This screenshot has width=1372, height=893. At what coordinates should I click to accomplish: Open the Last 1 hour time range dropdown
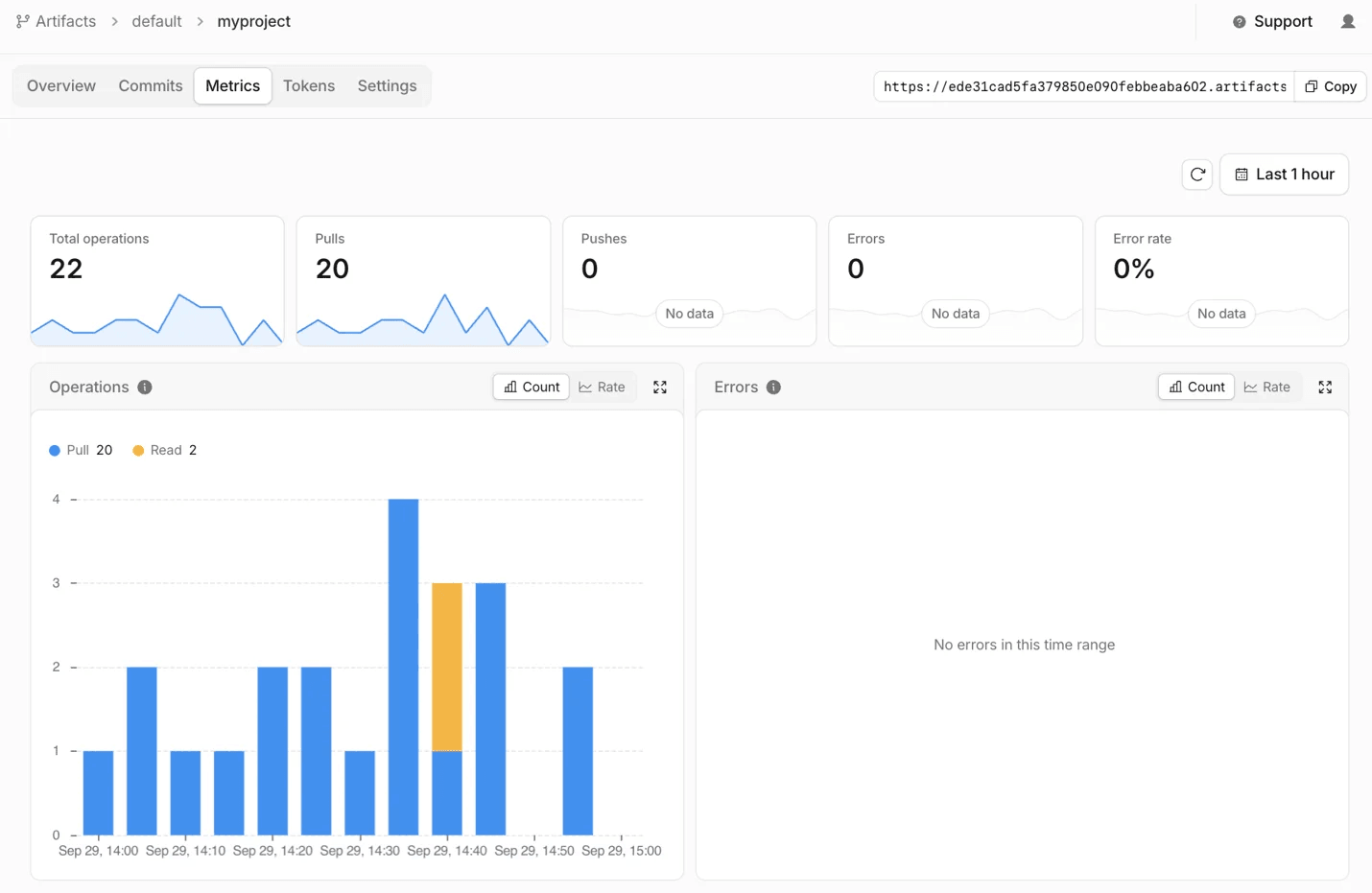[x=1284, y=175]
